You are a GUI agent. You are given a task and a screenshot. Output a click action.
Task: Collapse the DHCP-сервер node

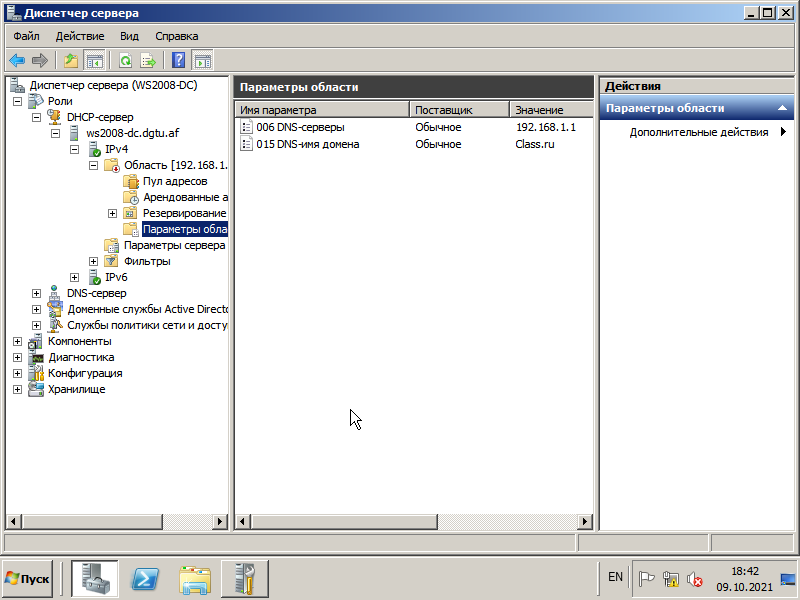[x=36, y=117]
